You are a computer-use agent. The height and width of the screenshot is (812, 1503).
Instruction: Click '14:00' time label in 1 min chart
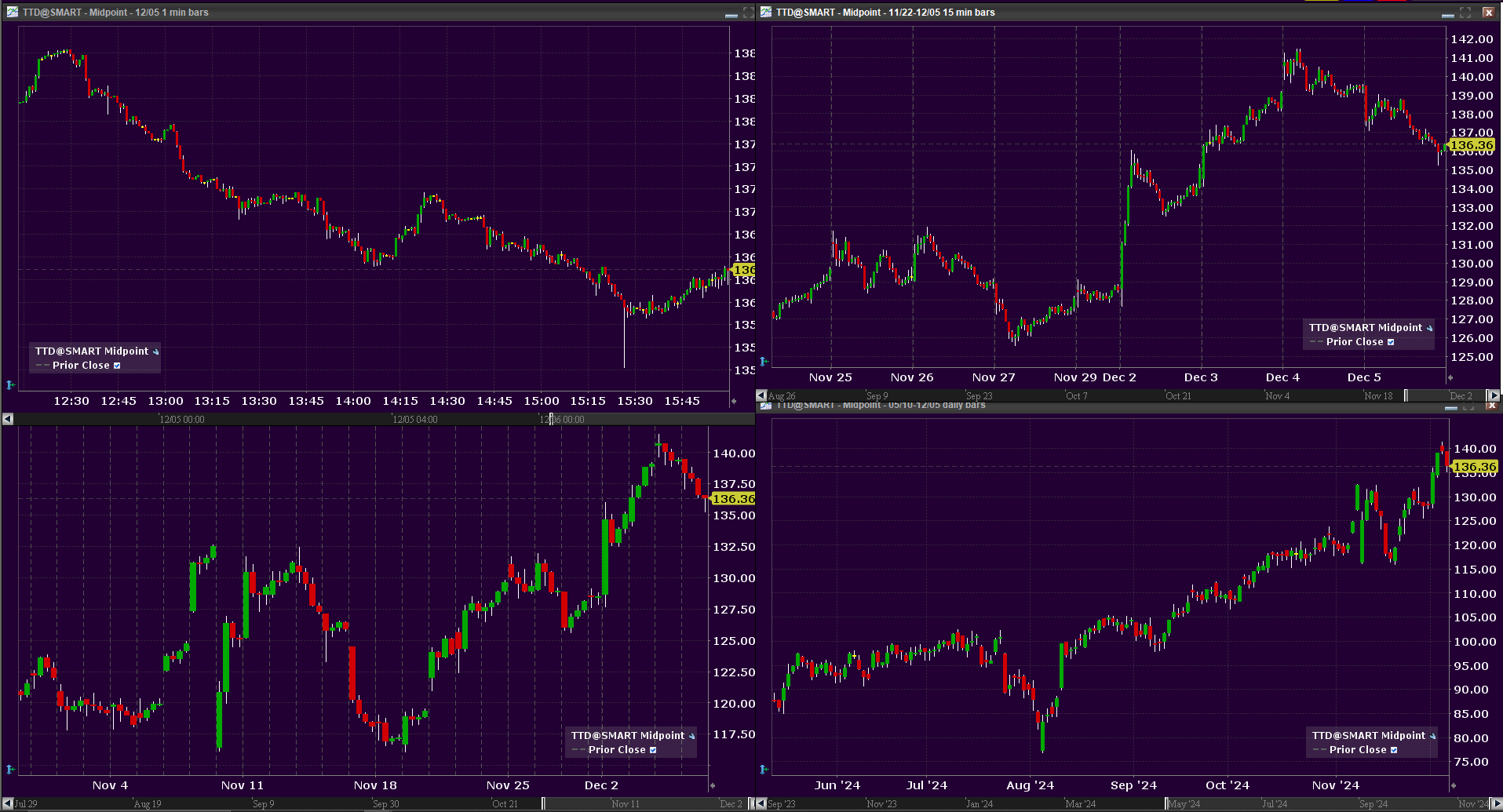pos(353,401)
